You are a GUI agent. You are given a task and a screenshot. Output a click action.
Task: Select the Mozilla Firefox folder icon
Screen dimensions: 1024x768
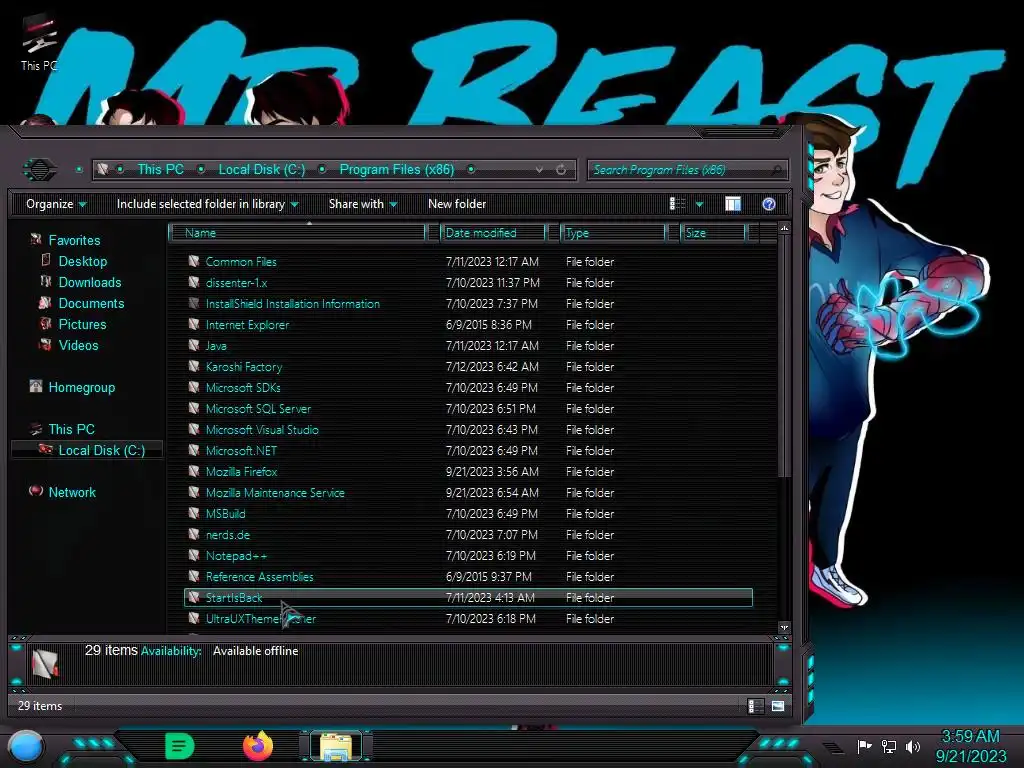(194, 471)
